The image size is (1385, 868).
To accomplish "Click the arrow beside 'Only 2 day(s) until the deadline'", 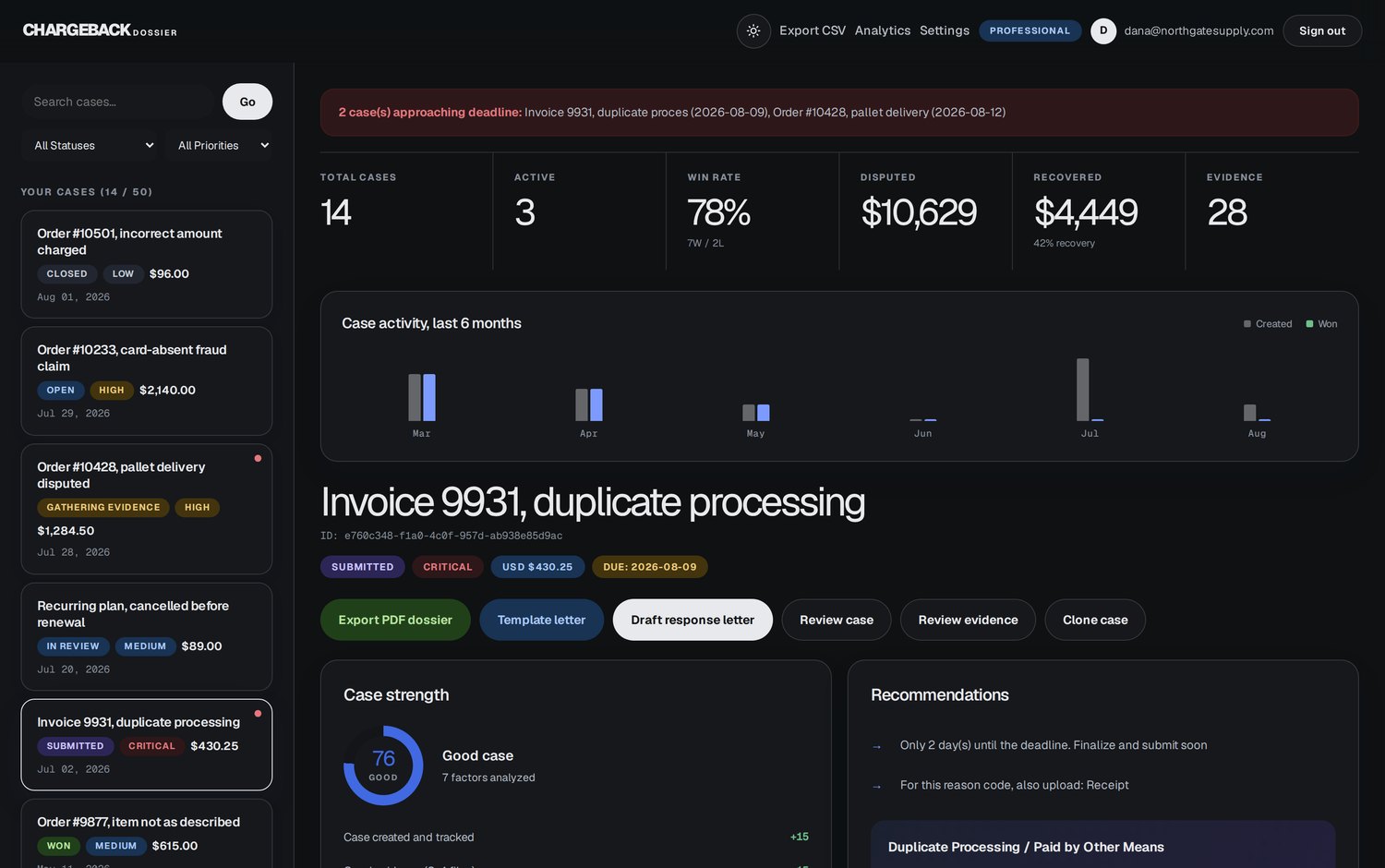I will pos(877,746).
